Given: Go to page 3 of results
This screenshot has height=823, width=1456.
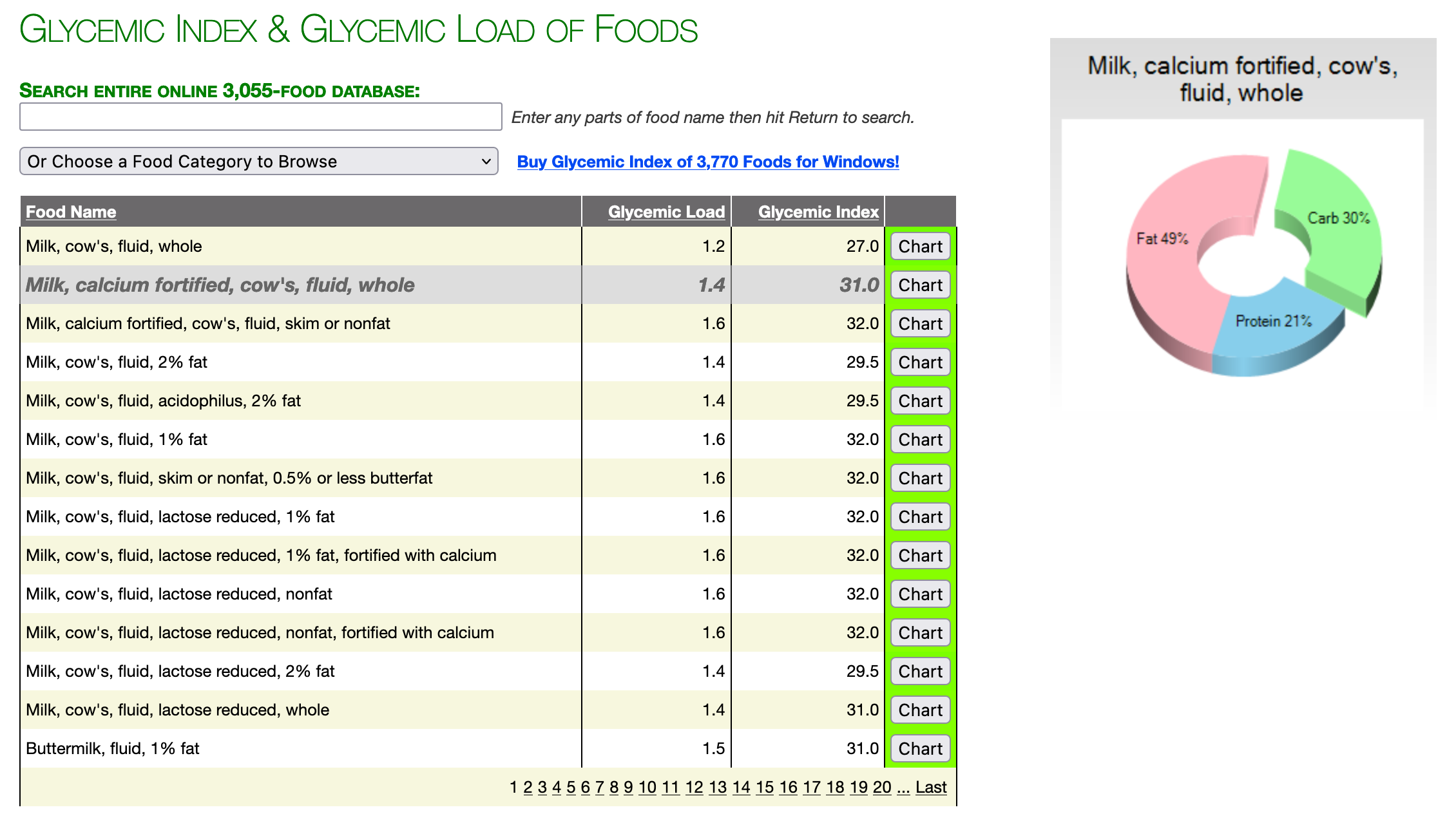Looking at the screenshot, I should (542, 787).
